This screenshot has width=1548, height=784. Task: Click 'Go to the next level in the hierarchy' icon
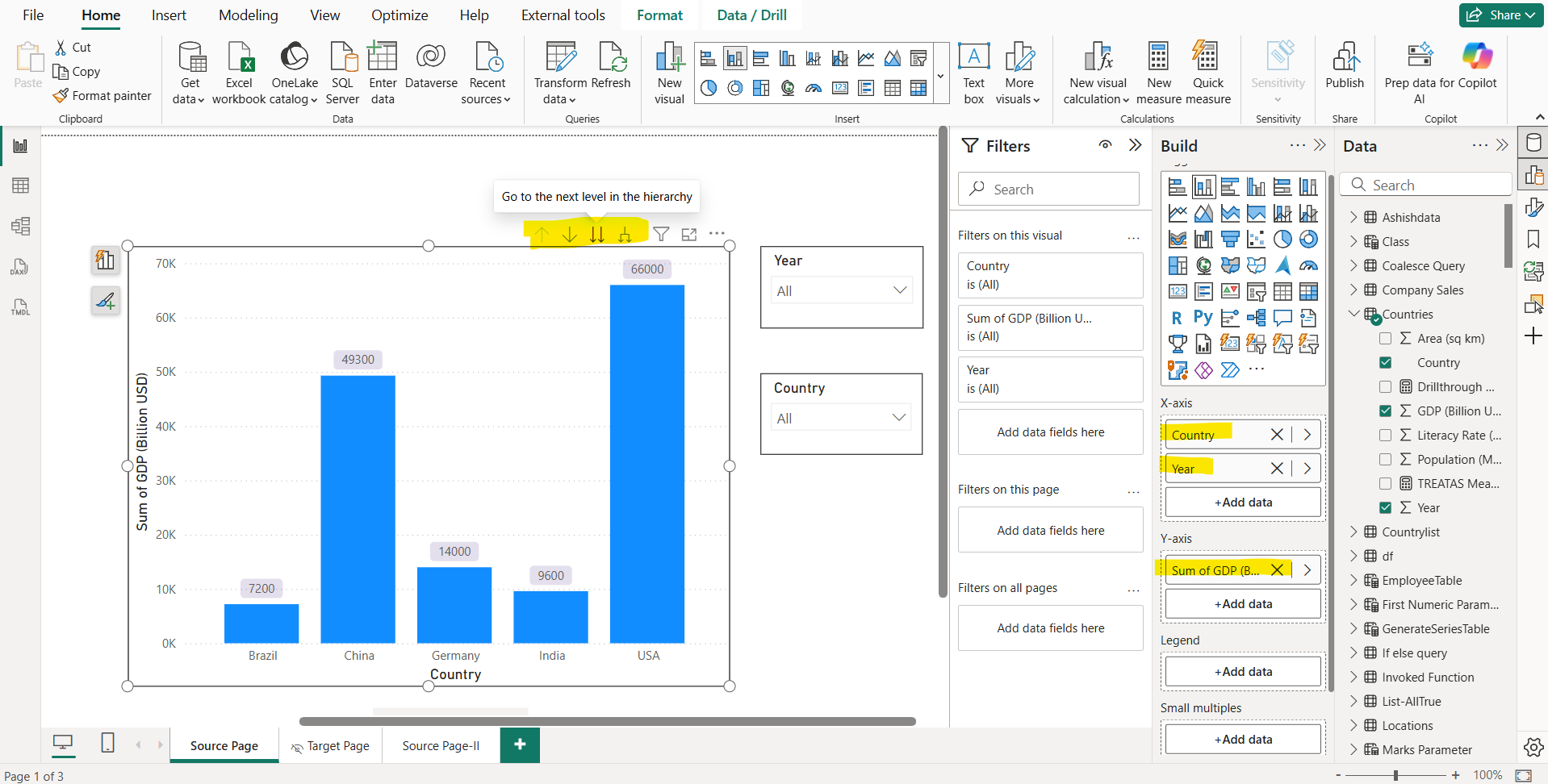597,234
